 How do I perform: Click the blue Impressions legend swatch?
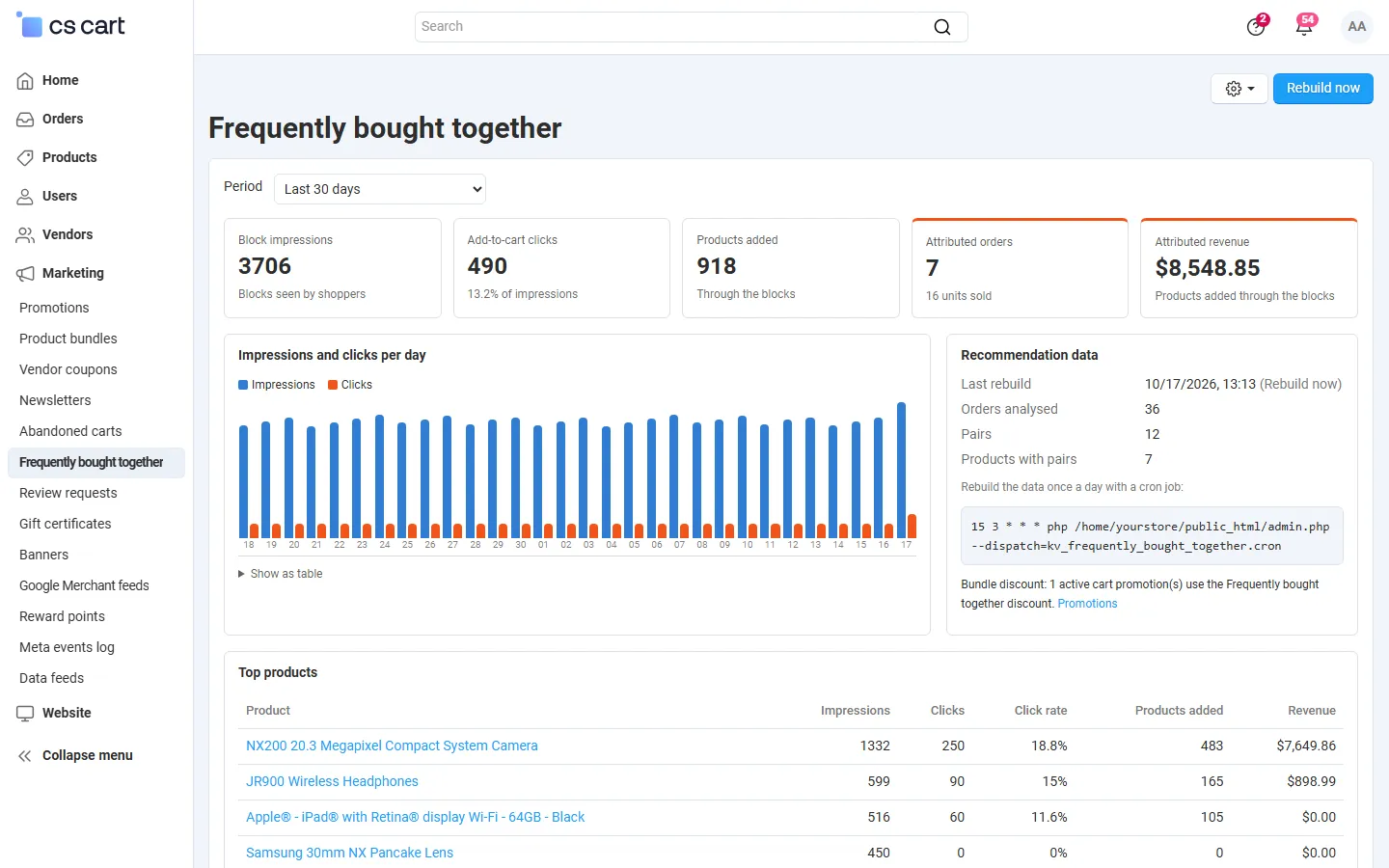243,385
